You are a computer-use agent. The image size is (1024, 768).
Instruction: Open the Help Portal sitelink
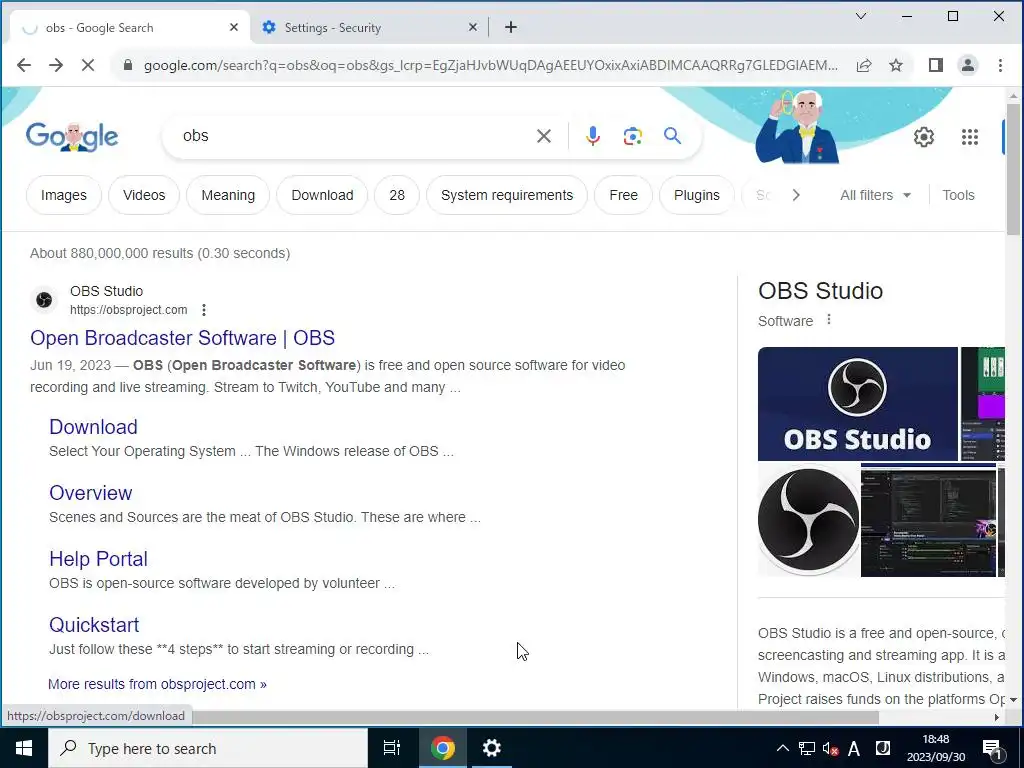pos(98,559)
